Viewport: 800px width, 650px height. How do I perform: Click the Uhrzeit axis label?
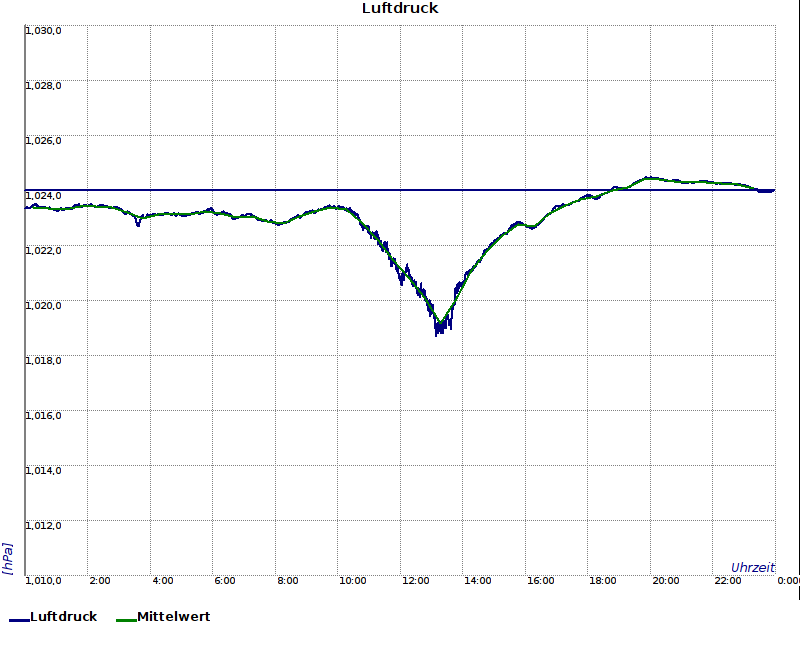click(x=753, y=567)
